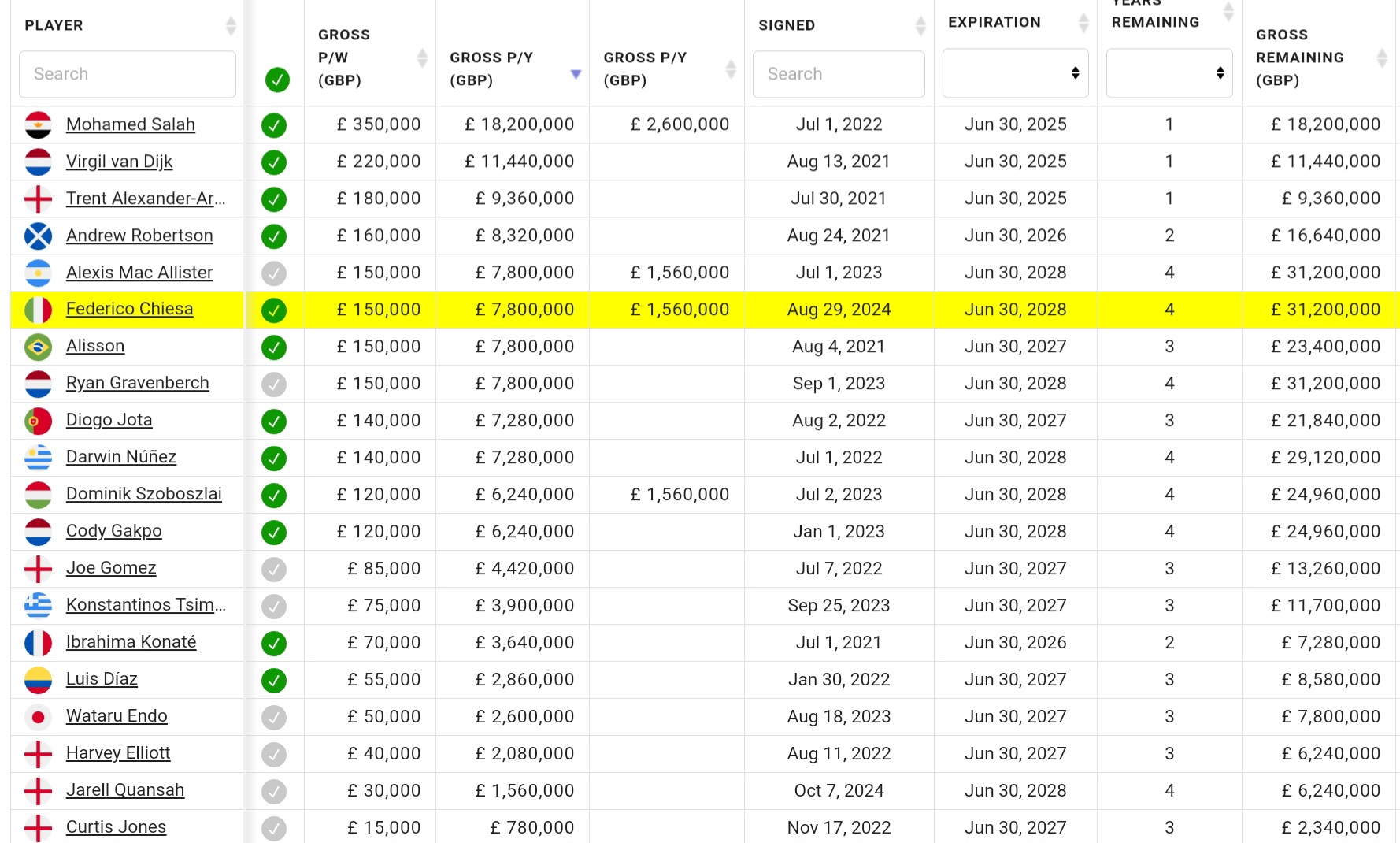1400x843 pixels.
Task: Sort by Player column arrows
Action: pos(231,26)
